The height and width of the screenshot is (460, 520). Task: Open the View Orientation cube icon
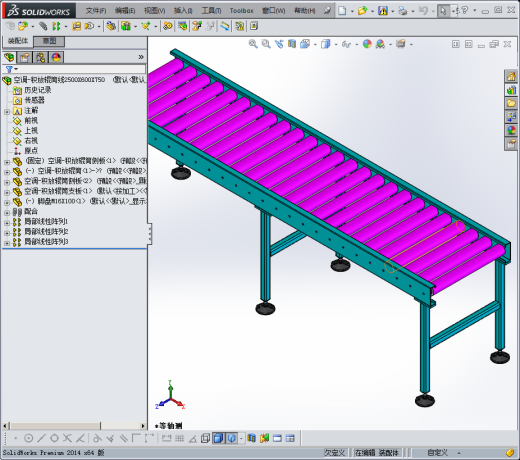click(x=305, y=44)
